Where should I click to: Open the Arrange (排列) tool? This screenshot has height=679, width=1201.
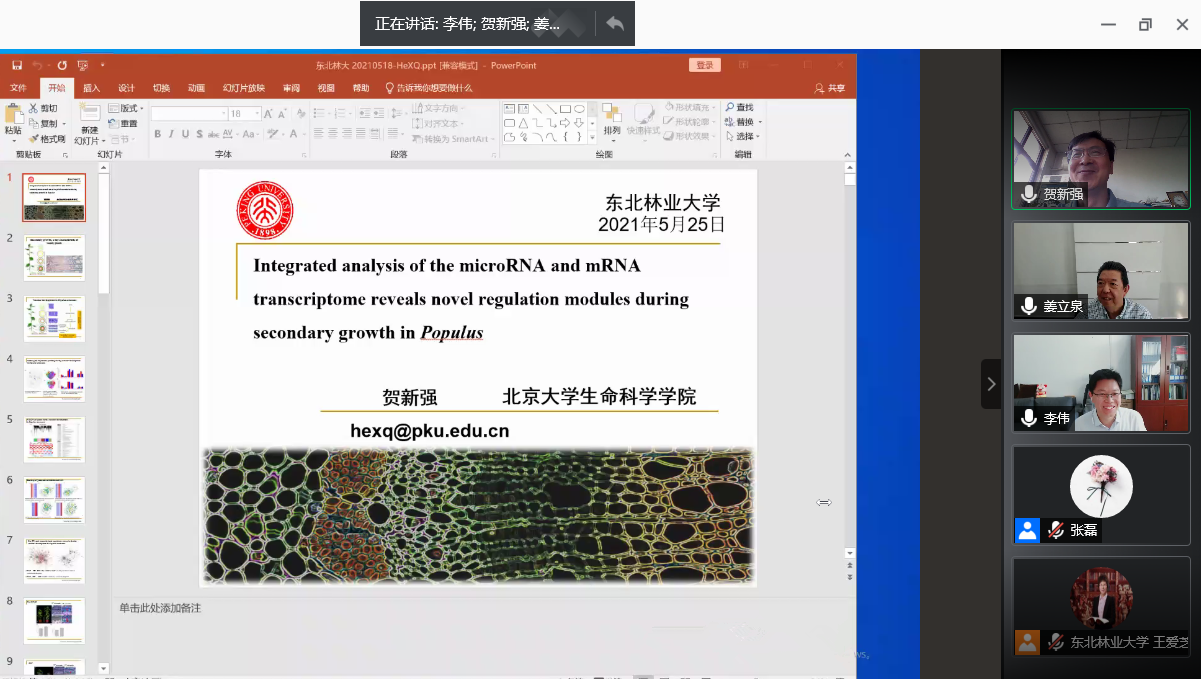611,113
